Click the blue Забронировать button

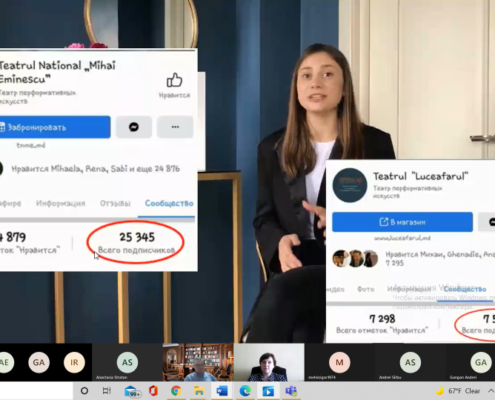click(x=55, y=127)
